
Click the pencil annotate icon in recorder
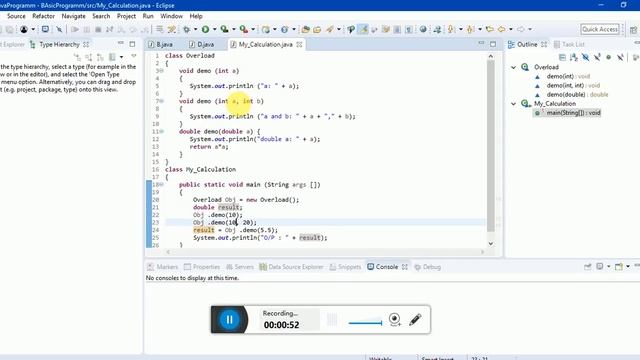pyautogui.click(x=415, y=319)
